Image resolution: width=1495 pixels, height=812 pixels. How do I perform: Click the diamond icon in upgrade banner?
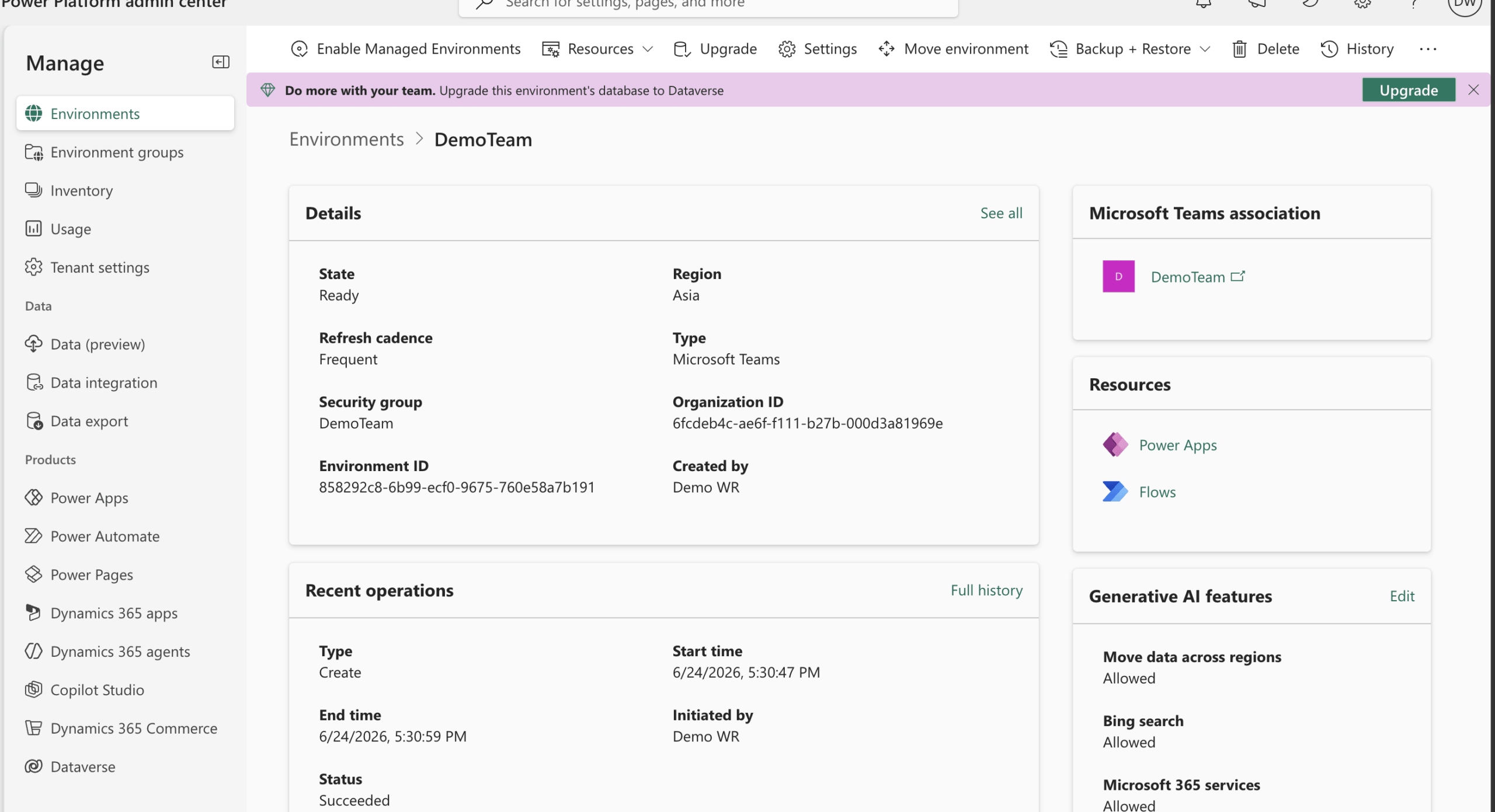267,90
